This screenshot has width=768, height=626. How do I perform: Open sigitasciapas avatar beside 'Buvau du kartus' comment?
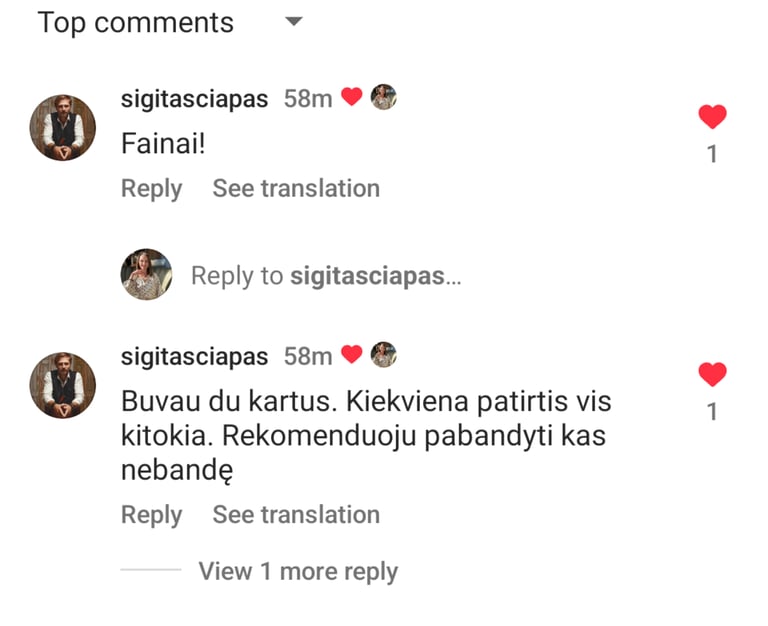pyautogui.click(x=63, y=385)
